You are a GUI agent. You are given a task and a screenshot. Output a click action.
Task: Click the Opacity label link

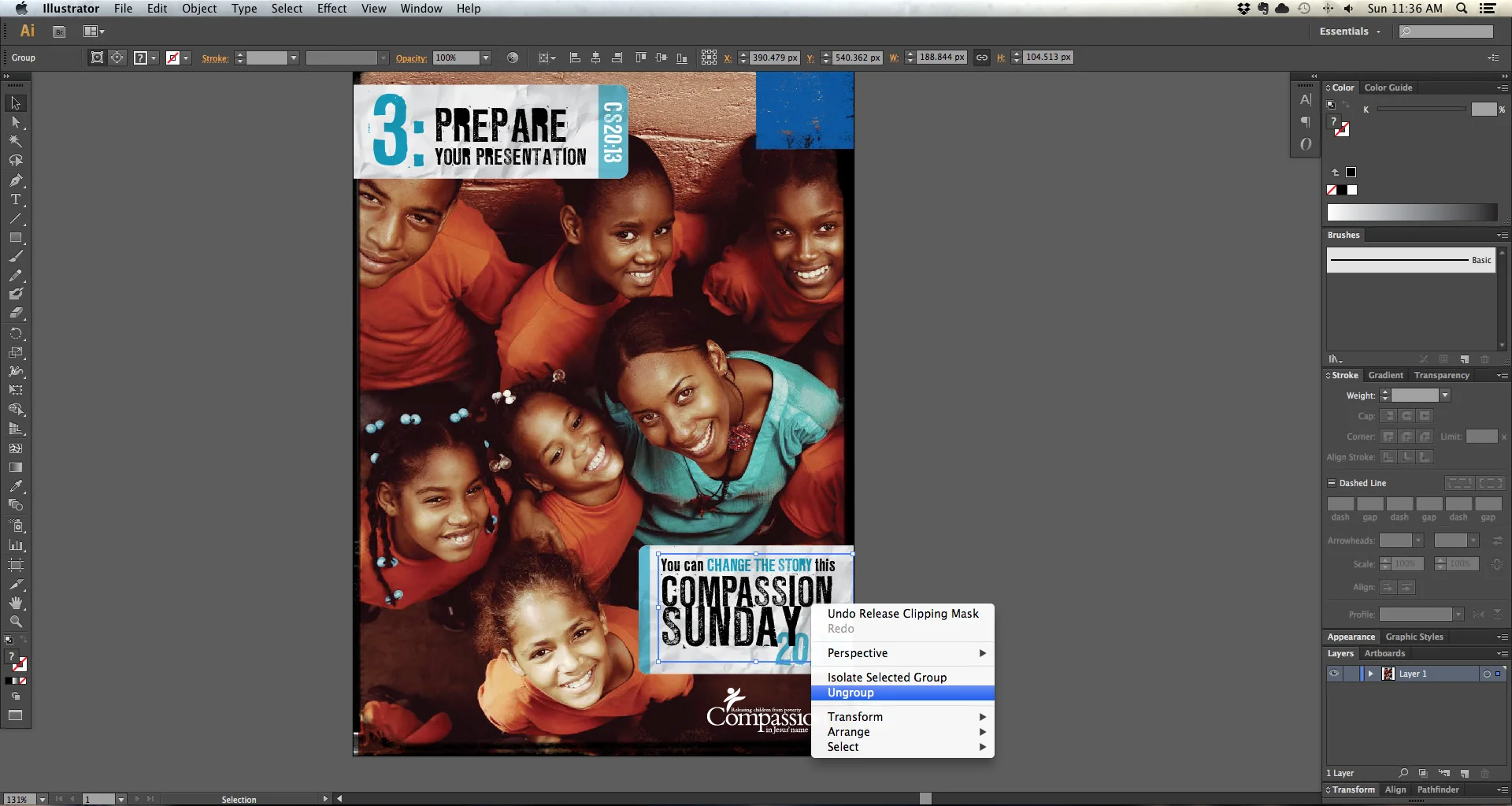411,58
